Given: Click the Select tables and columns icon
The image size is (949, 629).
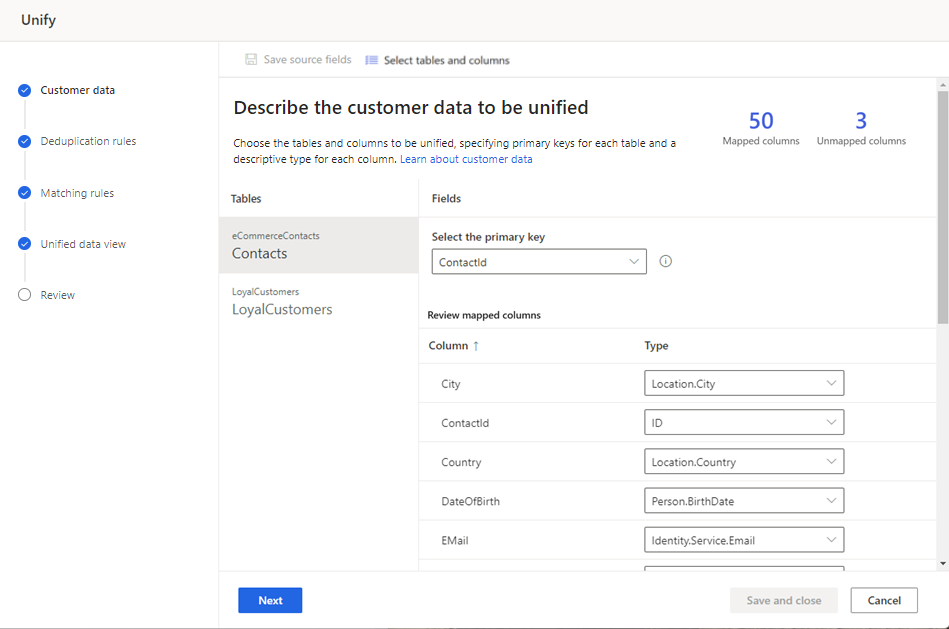Looking at the screenshot, I should pos(372,60).
